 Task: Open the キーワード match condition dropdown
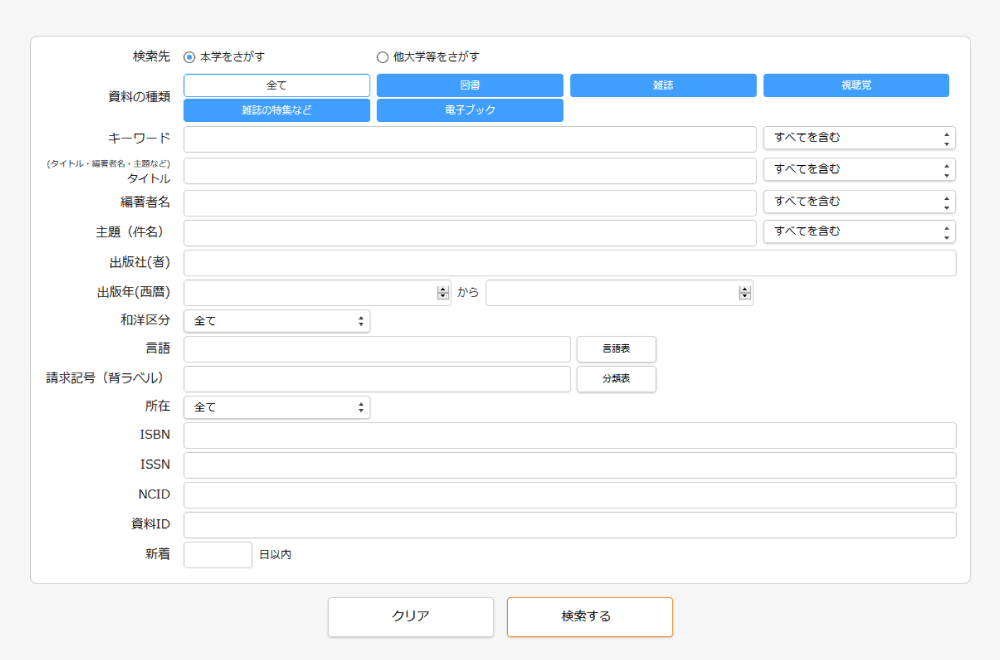859,138
